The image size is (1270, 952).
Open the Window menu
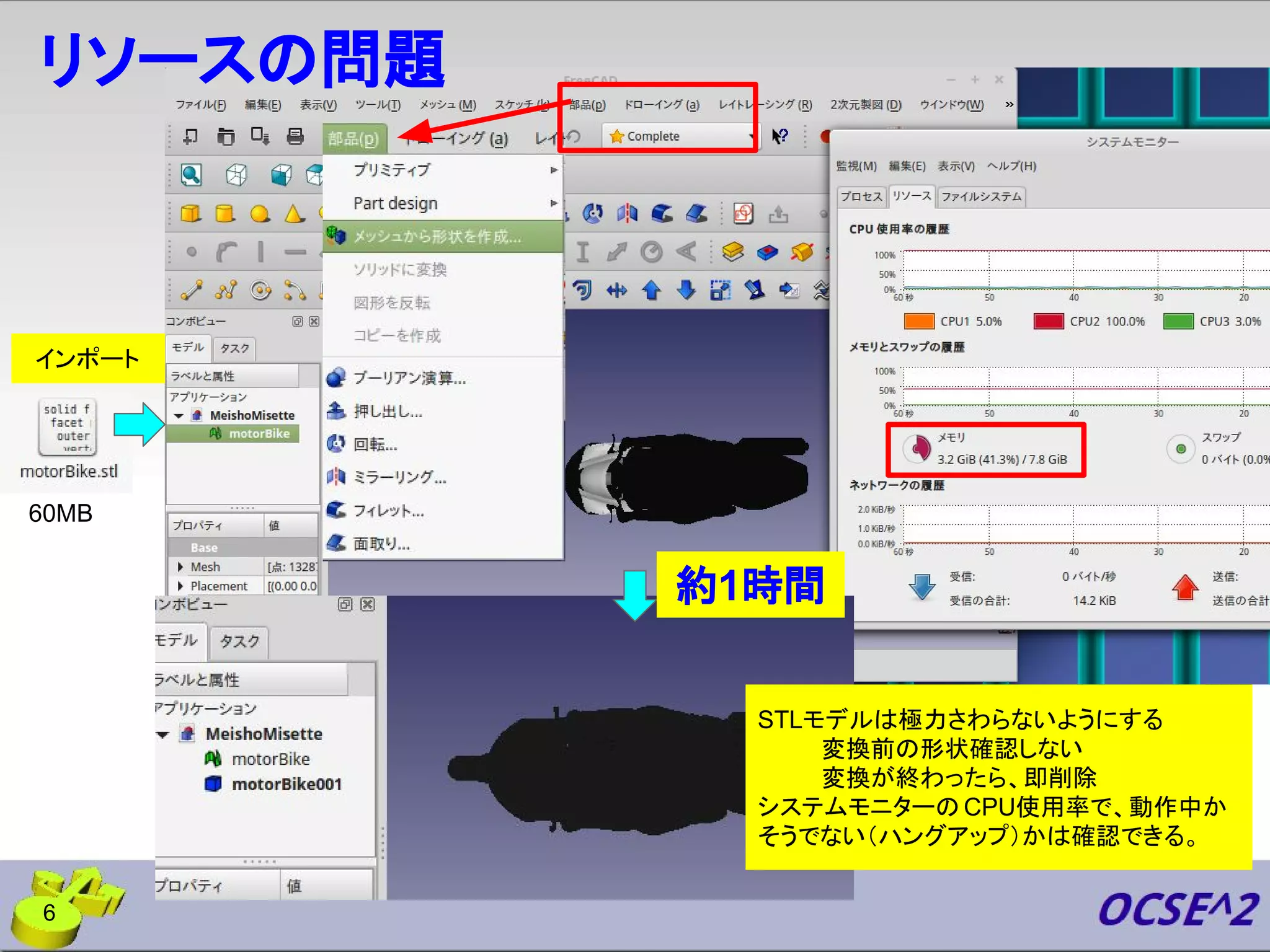click(x=951, y=104)
